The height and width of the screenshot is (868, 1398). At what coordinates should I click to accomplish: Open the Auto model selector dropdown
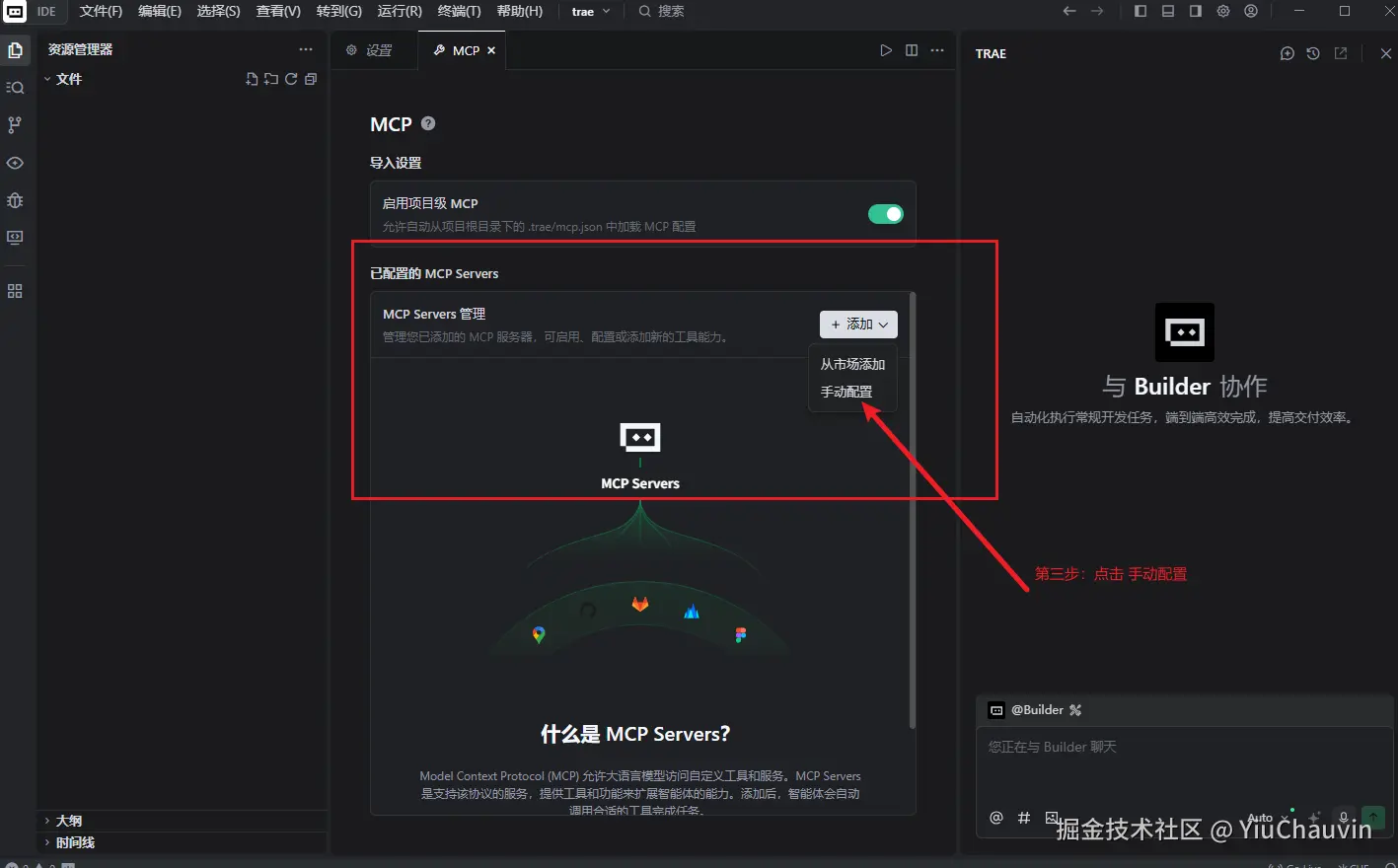[1267, 818]
